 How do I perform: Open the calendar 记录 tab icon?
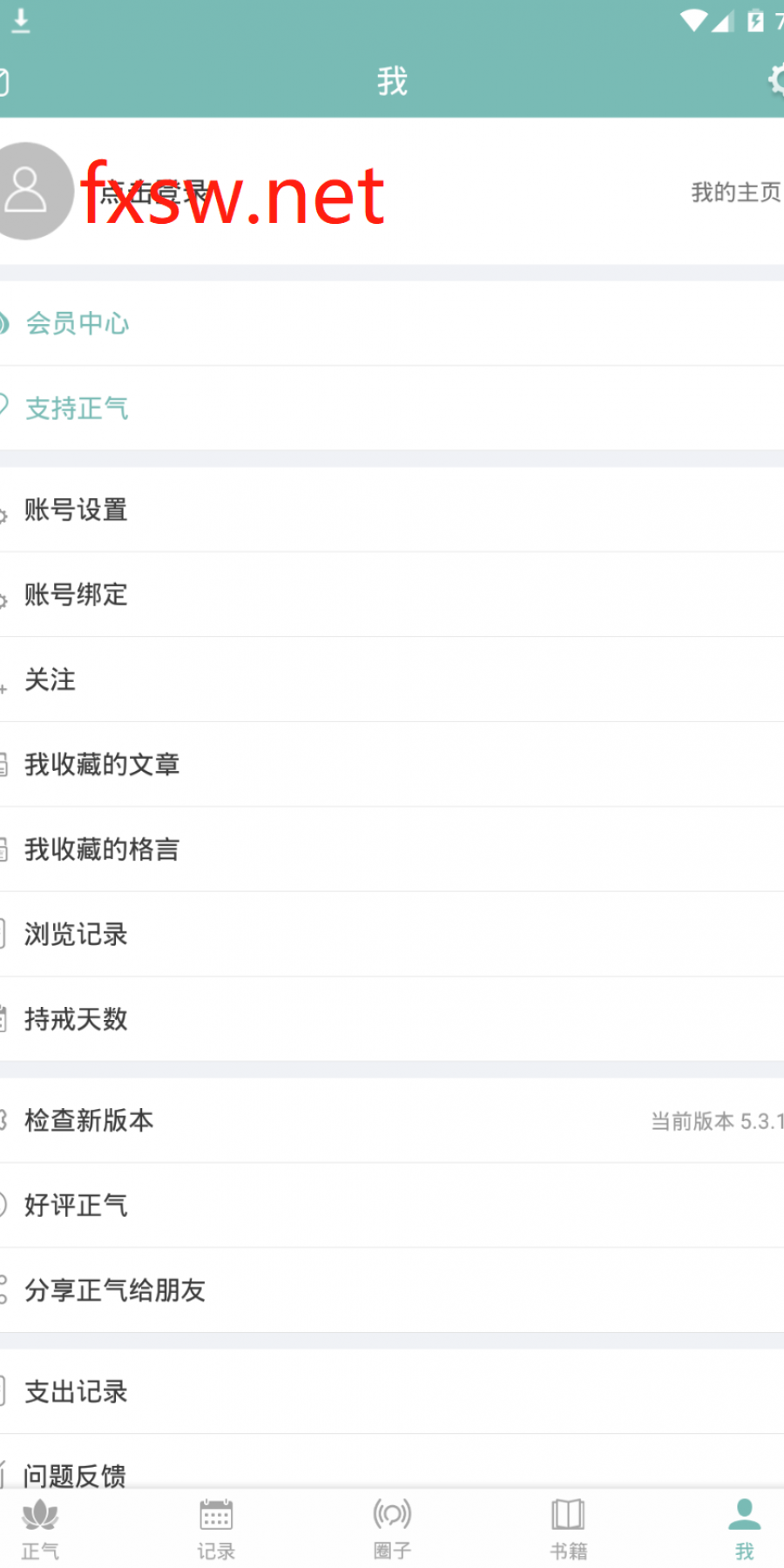click(x=216, y=1515)
